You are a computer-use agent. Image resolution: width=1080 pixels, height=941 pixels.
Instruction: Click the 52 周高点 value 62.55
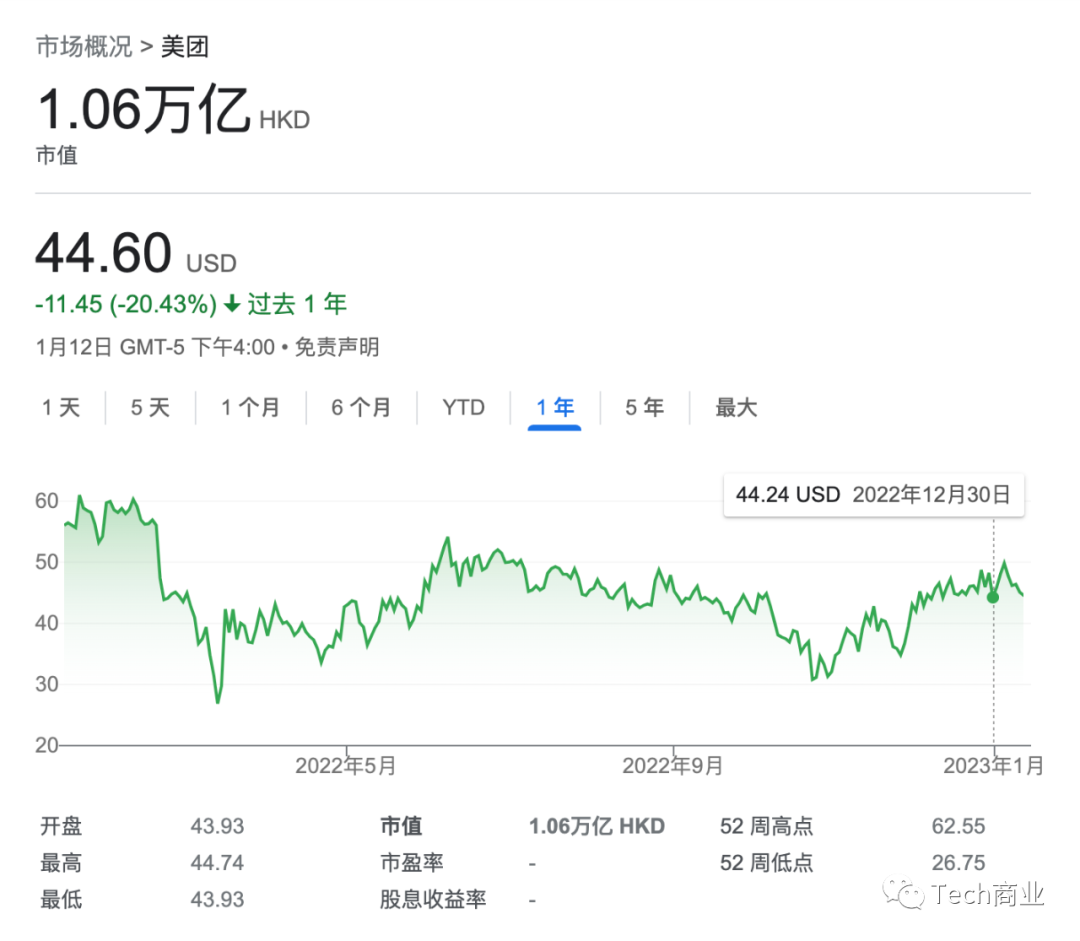point(957,827)
